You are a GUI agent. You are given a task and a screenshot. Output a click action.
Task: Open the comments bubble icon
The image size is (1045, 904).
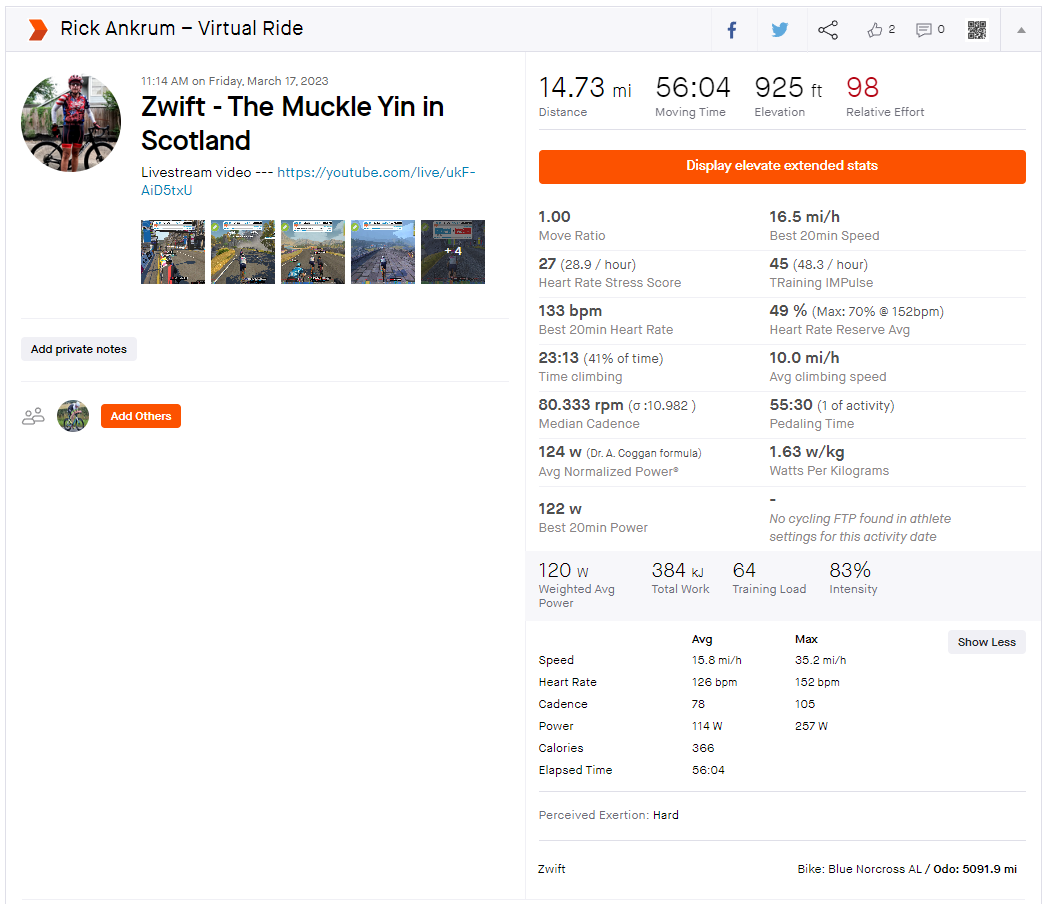point(924,30)
